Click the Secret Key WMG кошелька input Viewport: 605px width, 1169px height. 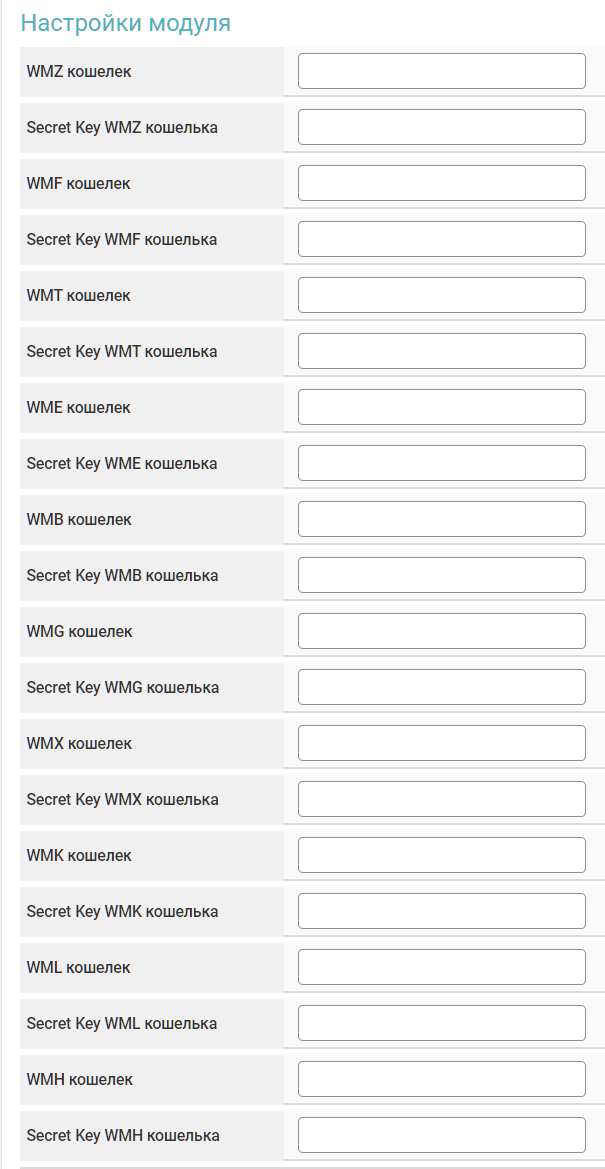pyautogui.click(x=441, y=687)
